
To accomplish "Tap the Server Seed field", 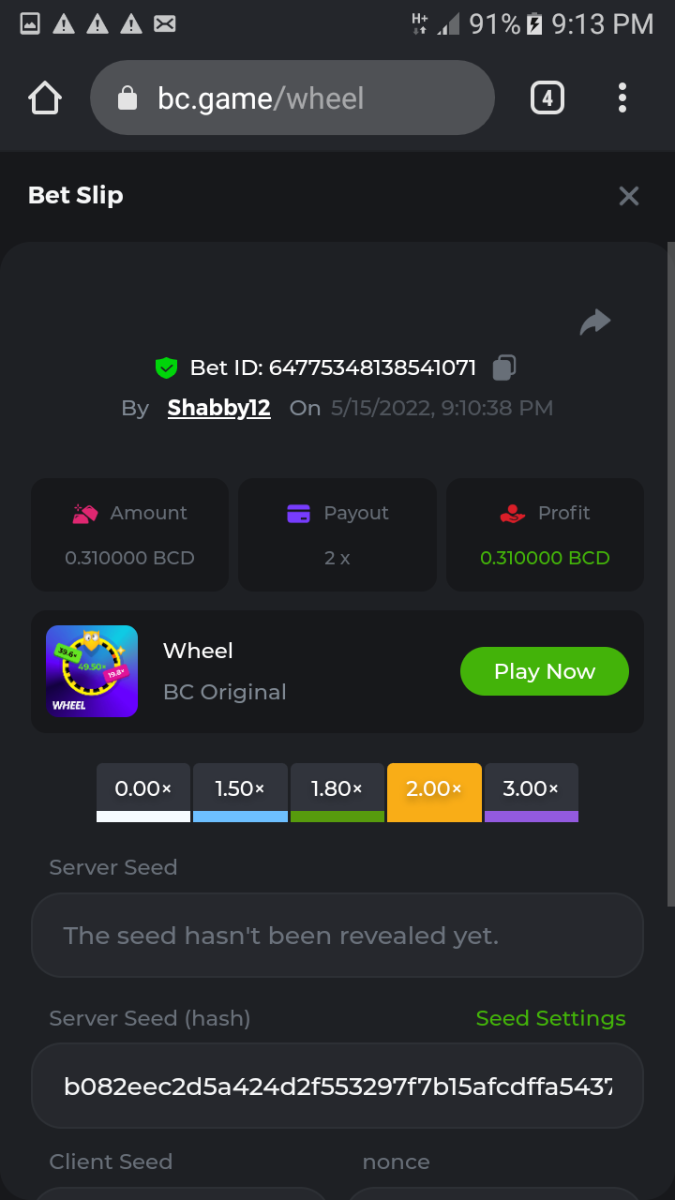I will pos(337,935).
